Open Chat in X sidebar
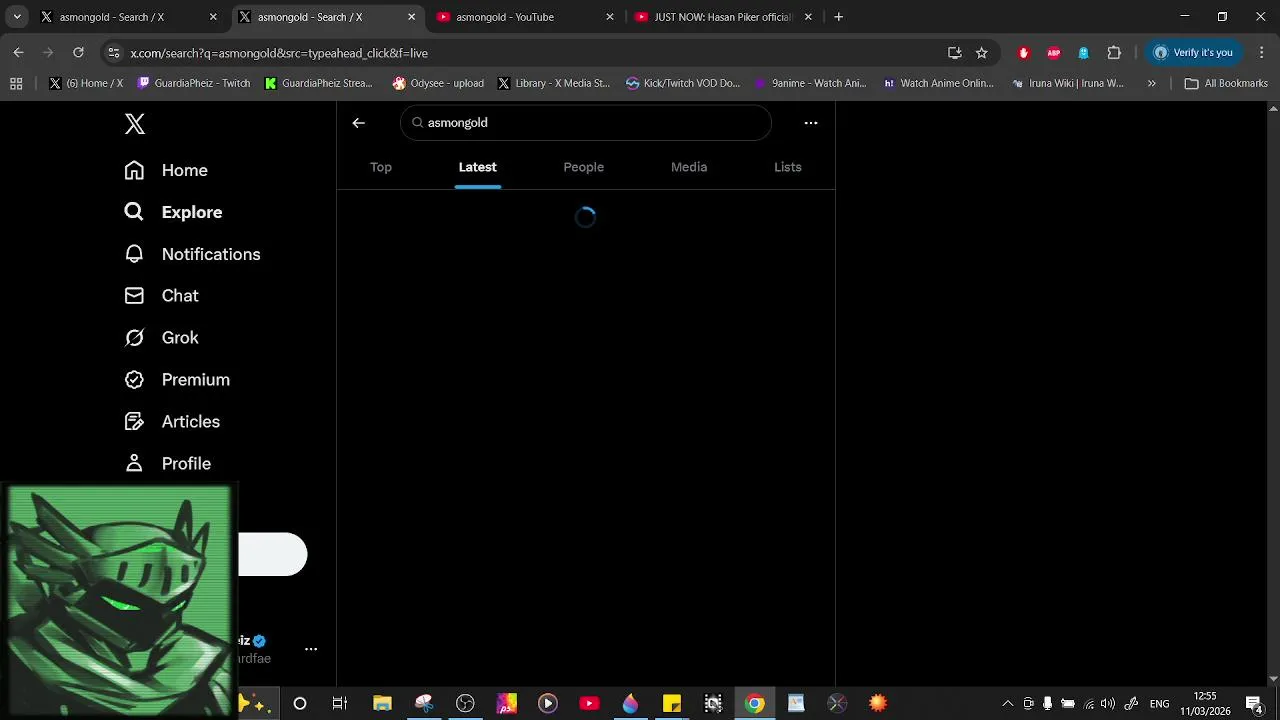The width and height of the screenshot is (1280, 720). [161, 296]
